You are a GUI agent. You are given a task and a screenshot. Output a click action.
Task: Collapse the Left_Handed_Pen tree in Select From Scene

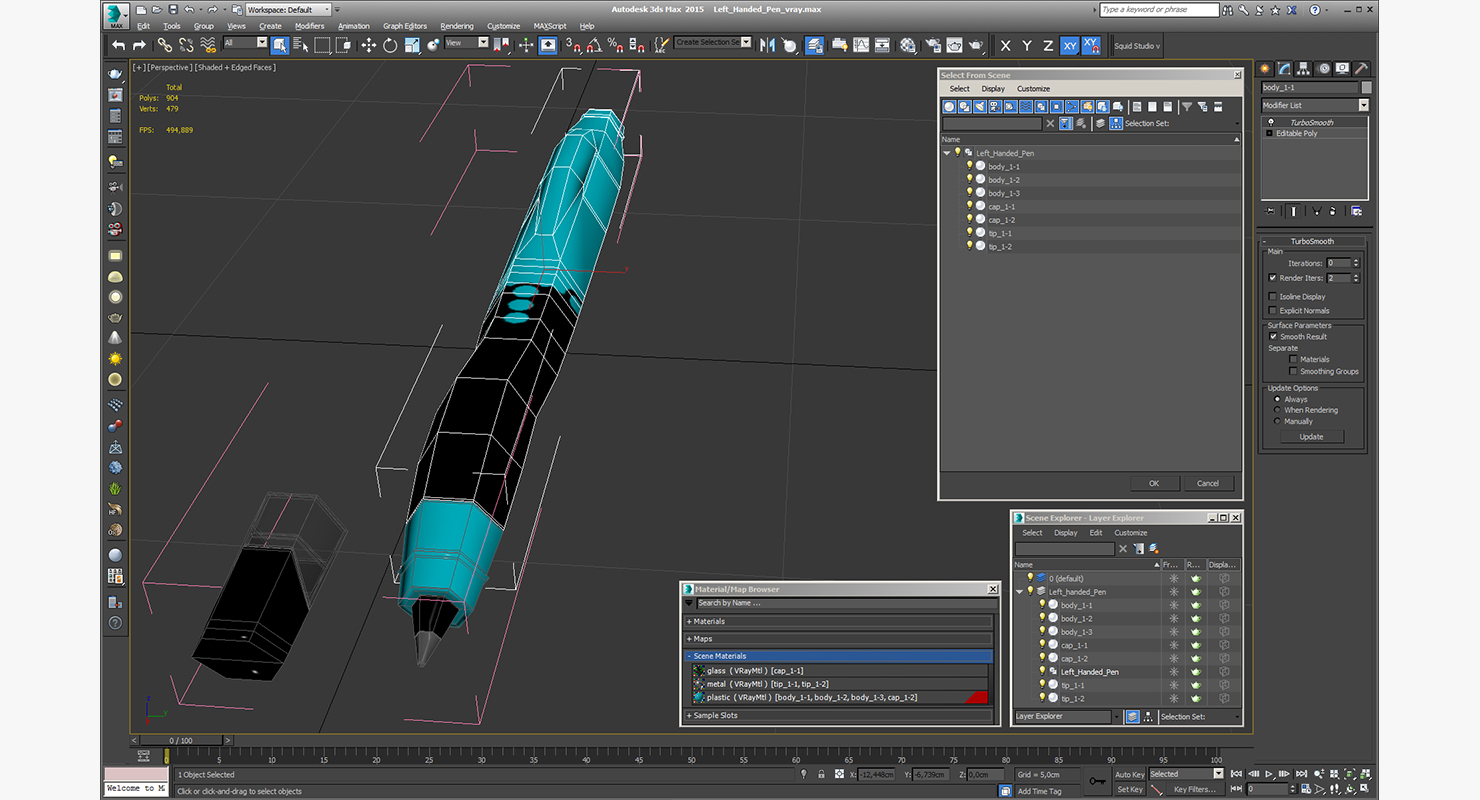(947, 153)
